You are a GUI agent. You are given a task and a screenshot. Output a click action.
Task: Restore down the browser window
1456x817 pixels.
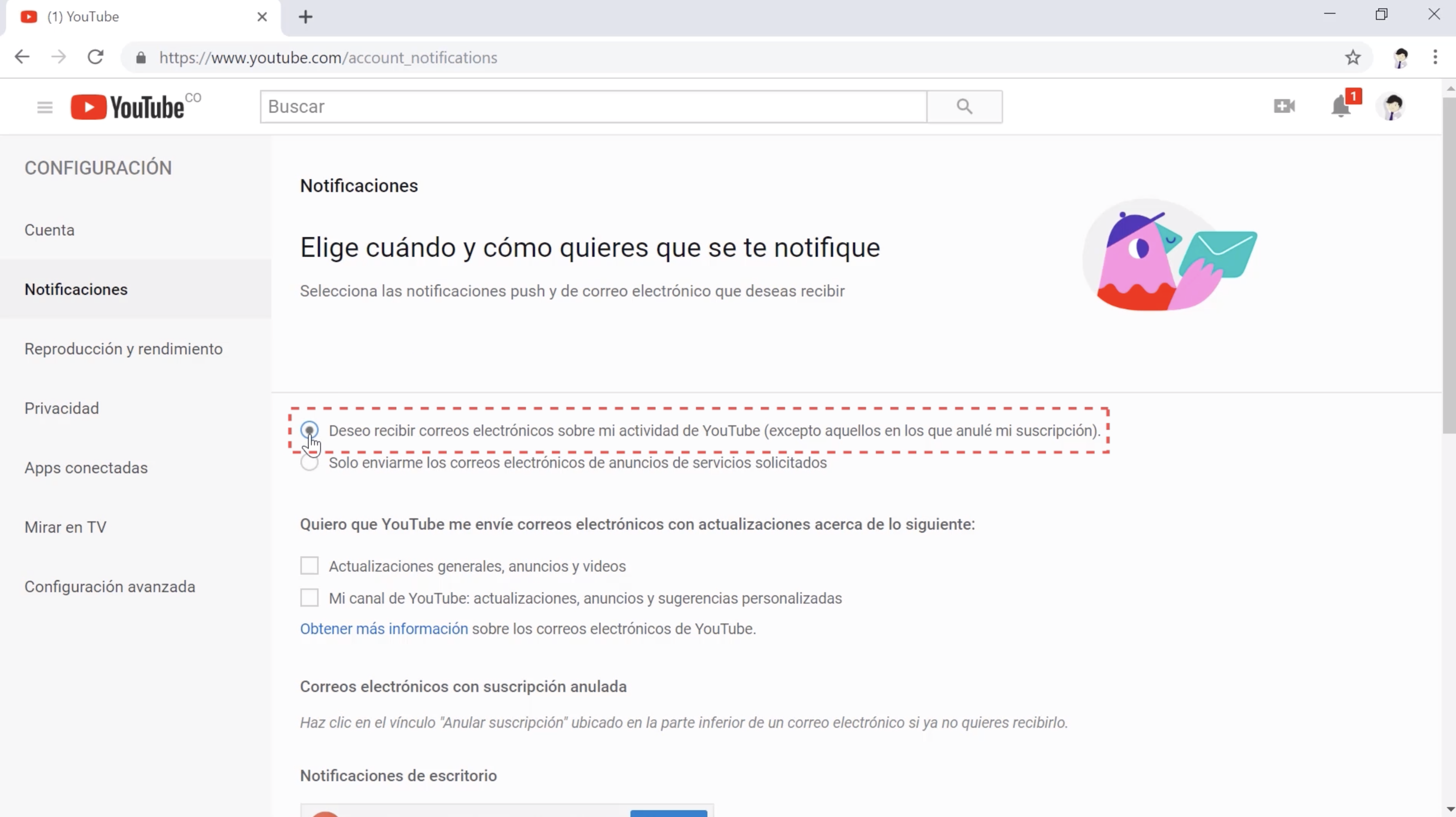click(1381, 14)
